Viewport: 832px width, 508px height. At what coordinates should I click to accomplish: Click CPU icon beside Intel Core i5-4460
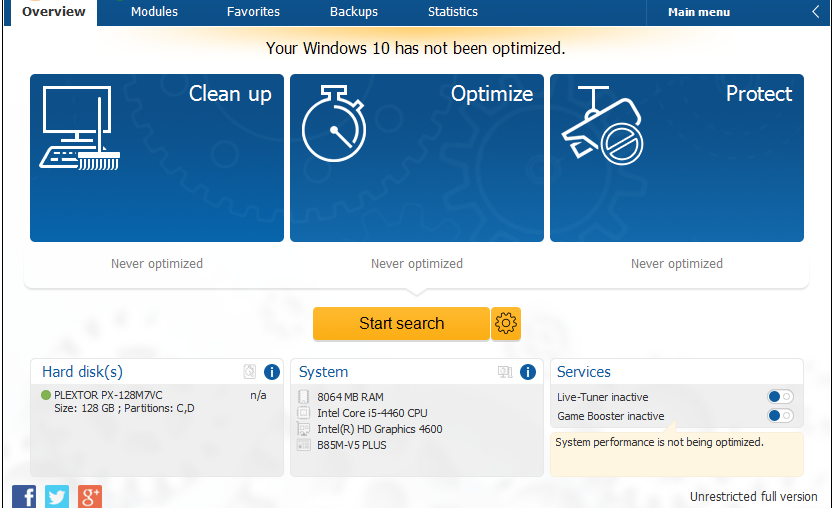pos(304,412)
